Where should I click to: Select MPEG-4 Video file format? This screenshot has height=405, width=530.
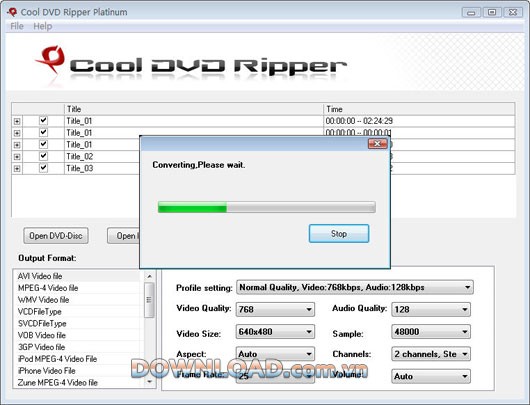77,288
